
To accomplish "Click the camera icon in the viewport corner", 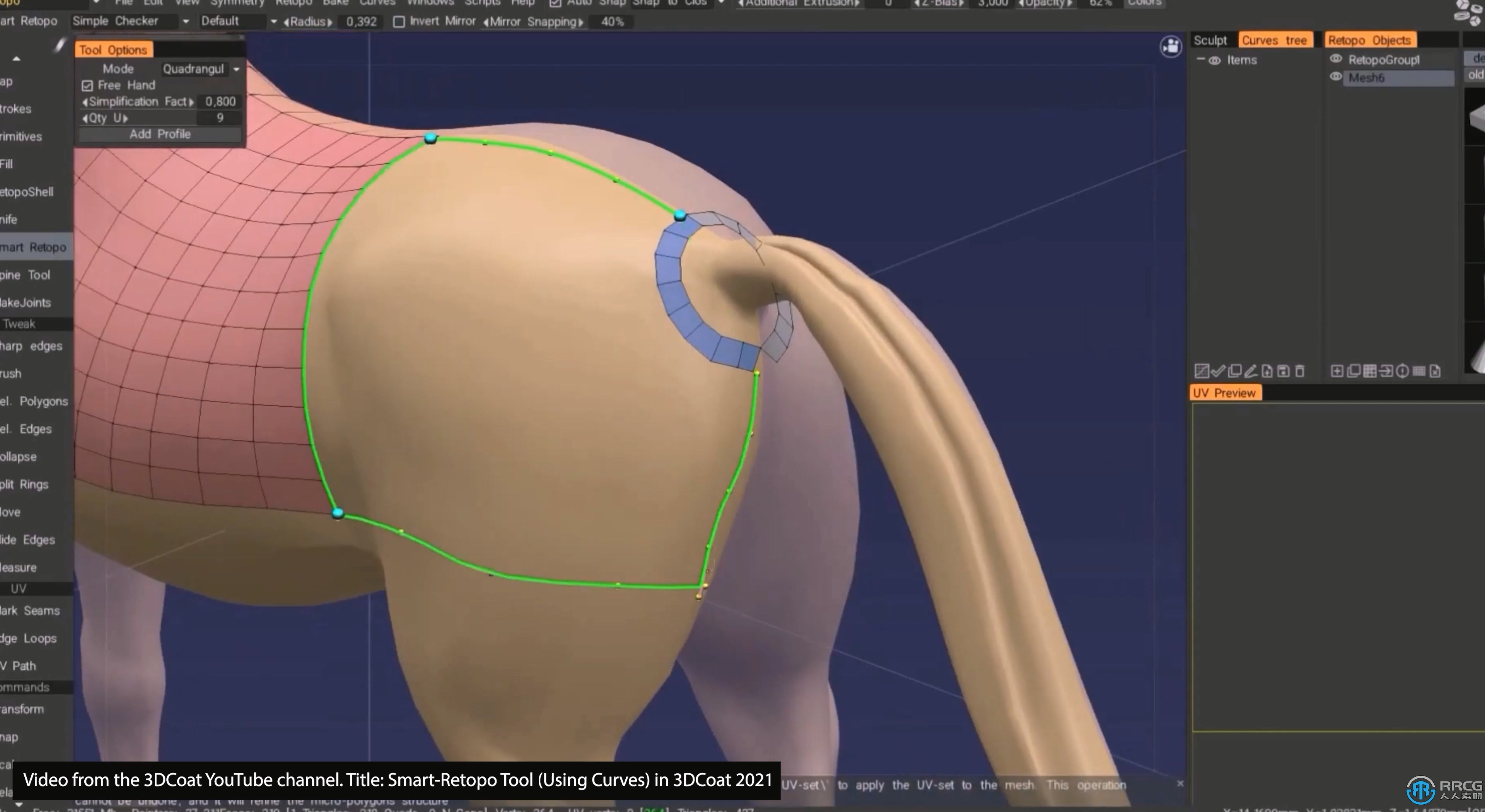I will click(1170, 47).
